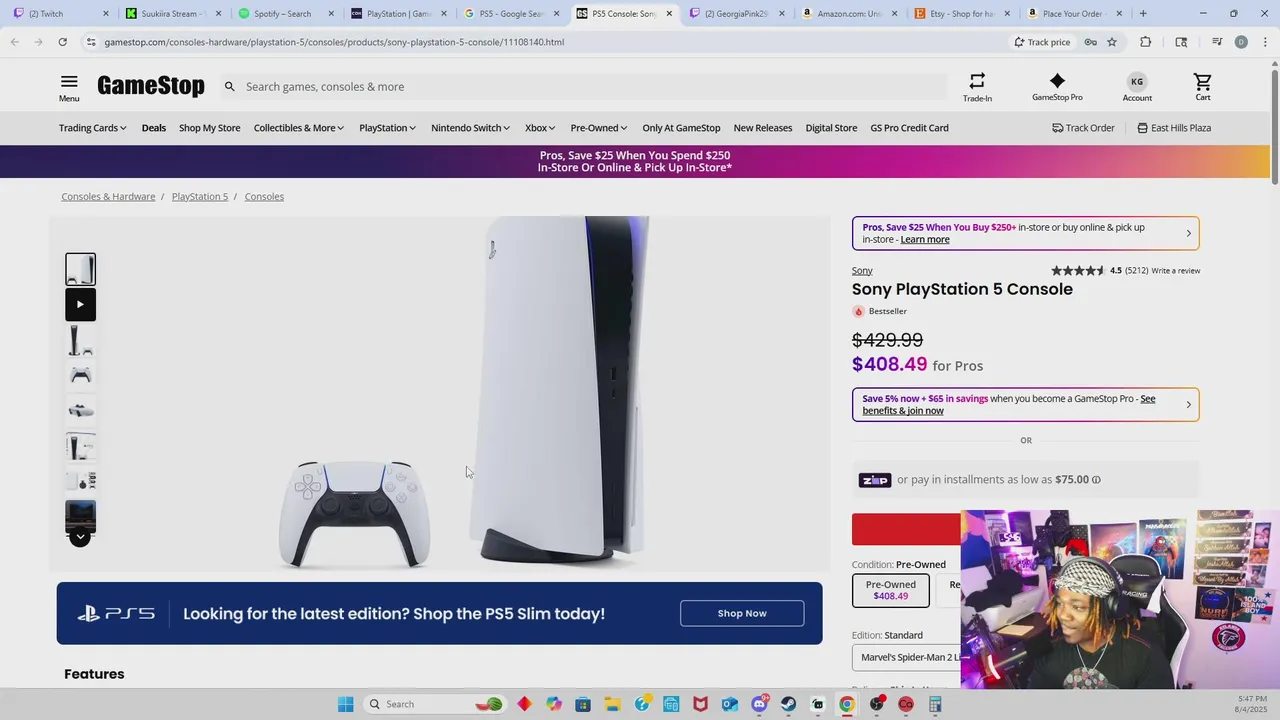The height and width of the screenshot is (720, 1280).
Task: Show more thumbnails with down chevron
Action: [x=80, y=537]
